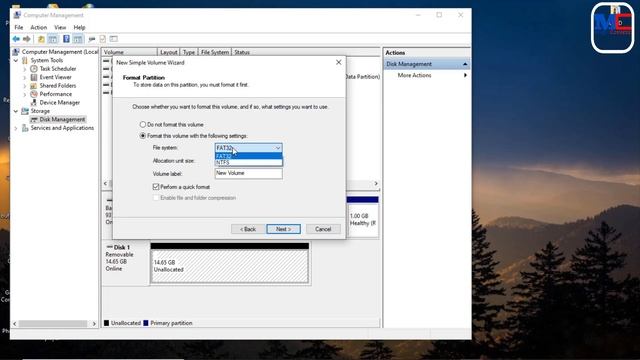Click More Actions in the Actions pane

[x=414, y=76]
